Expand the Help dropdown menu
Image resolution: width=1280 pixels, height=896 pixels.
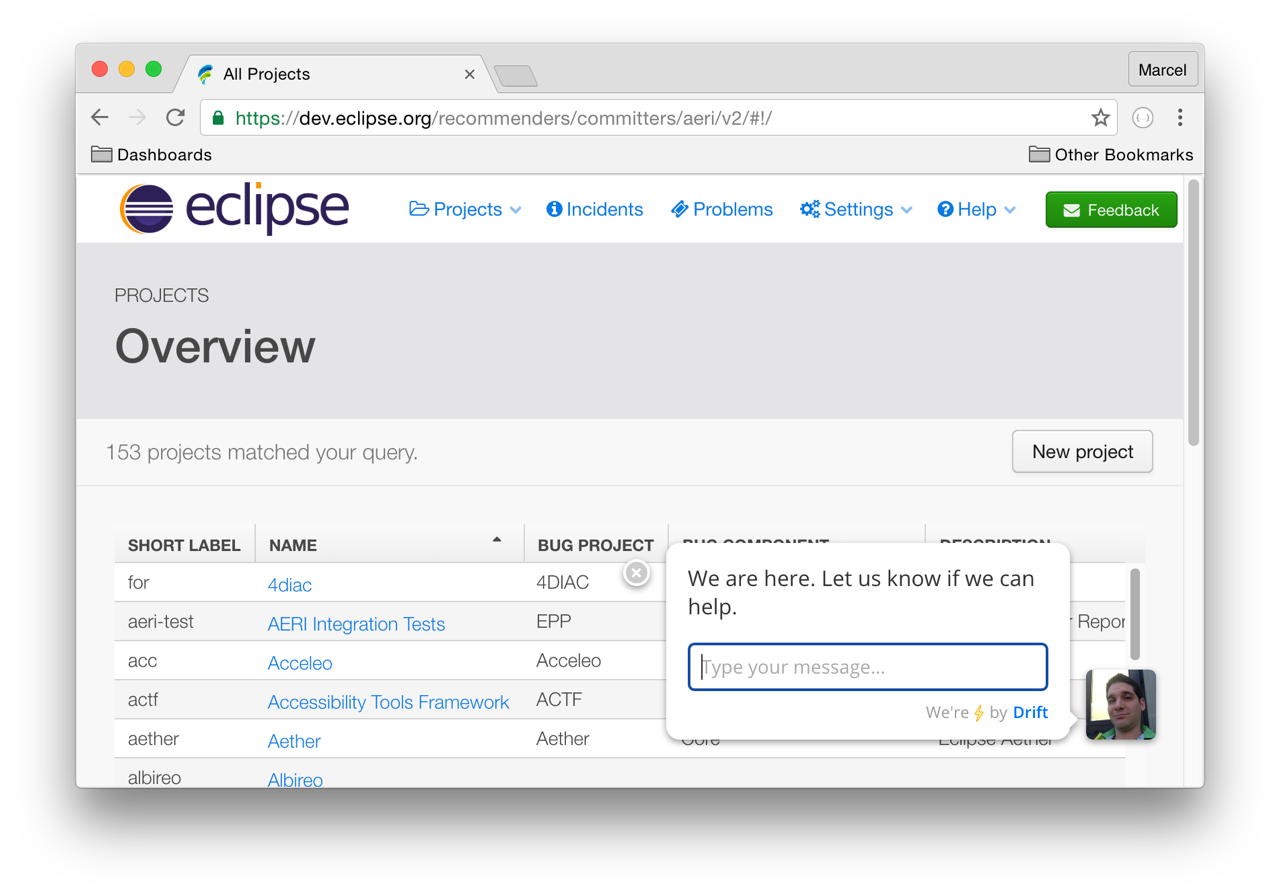click(x=976, y=210)
